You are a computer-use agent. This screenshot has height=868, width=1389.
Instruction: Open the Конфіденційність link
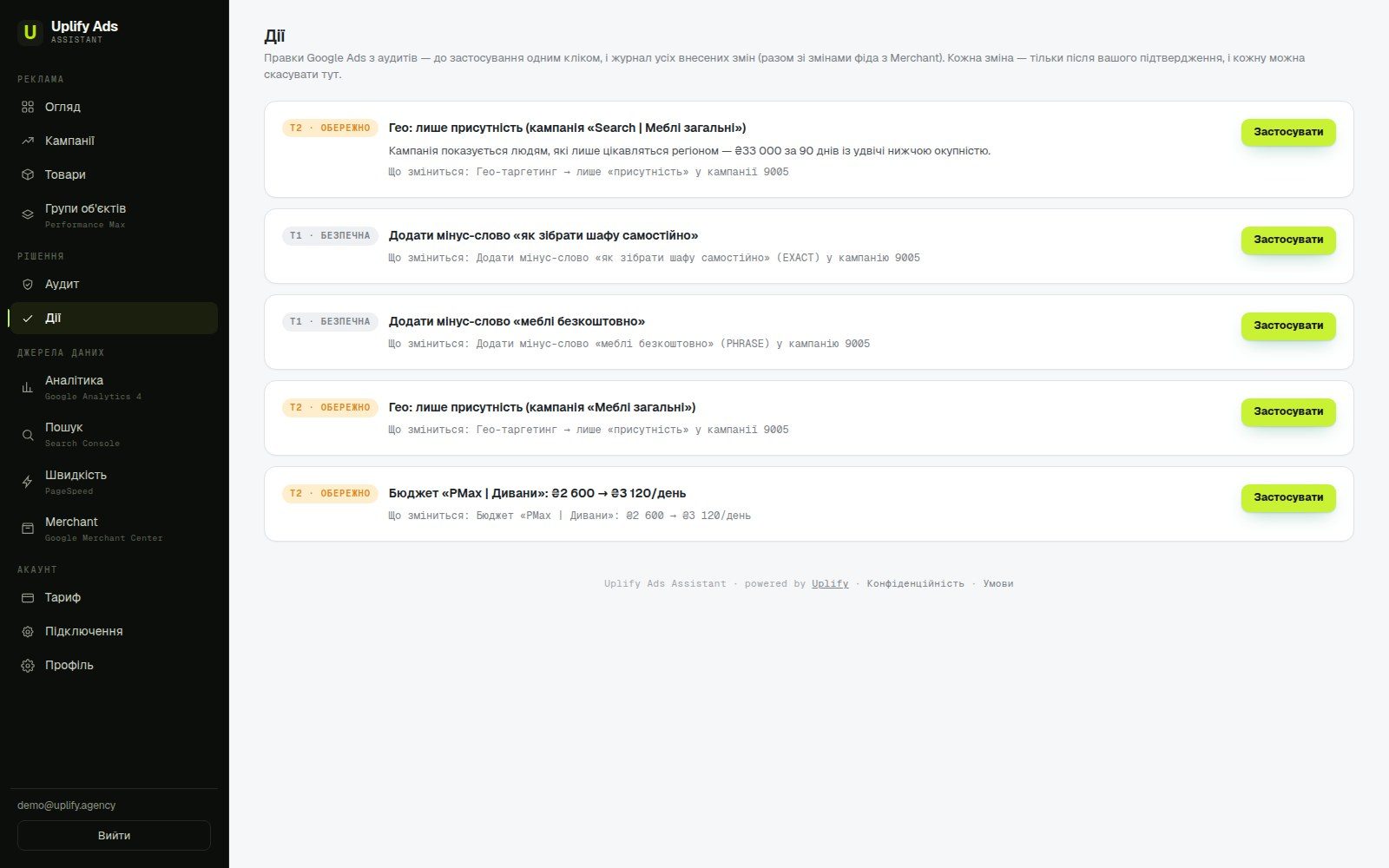(x=915, y=583)
